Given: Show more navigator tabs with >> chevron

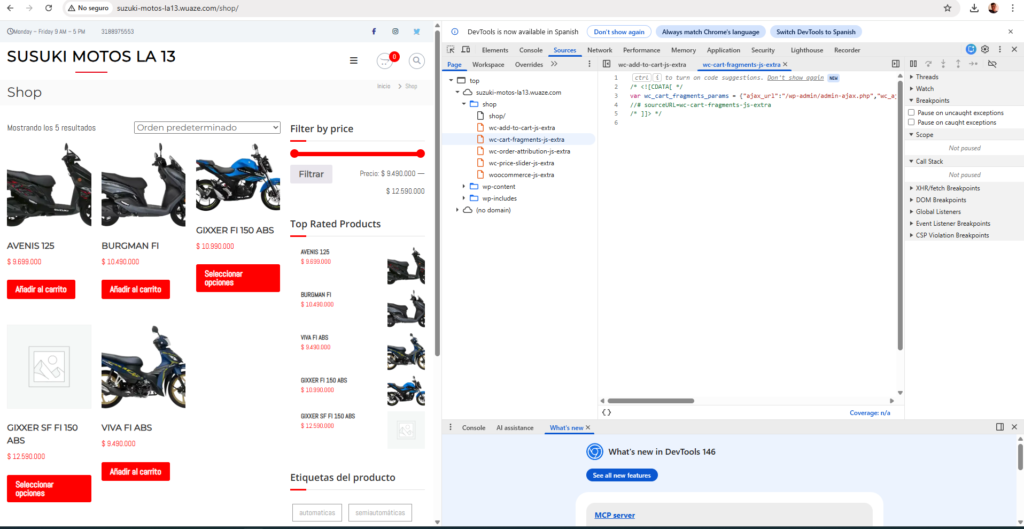Looking at the screenshot, I should 554,64.
